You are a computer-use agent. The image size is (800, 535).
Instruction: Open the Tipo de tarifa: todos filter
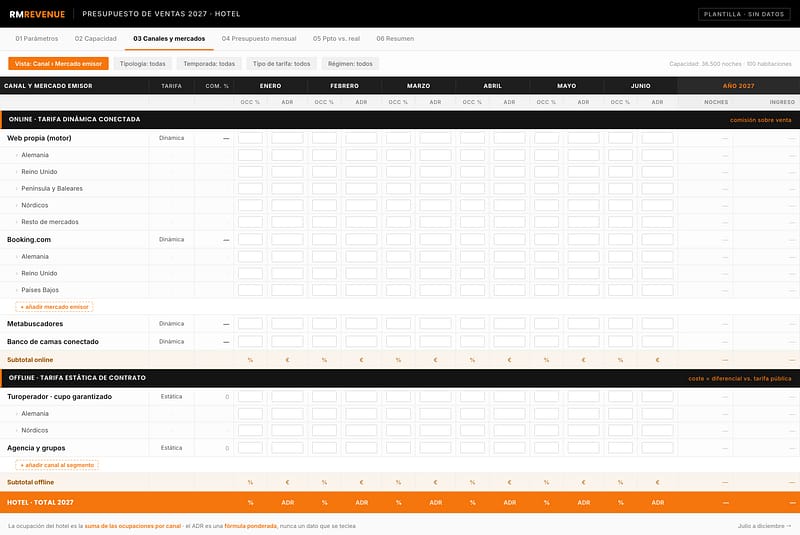(282, 64)
